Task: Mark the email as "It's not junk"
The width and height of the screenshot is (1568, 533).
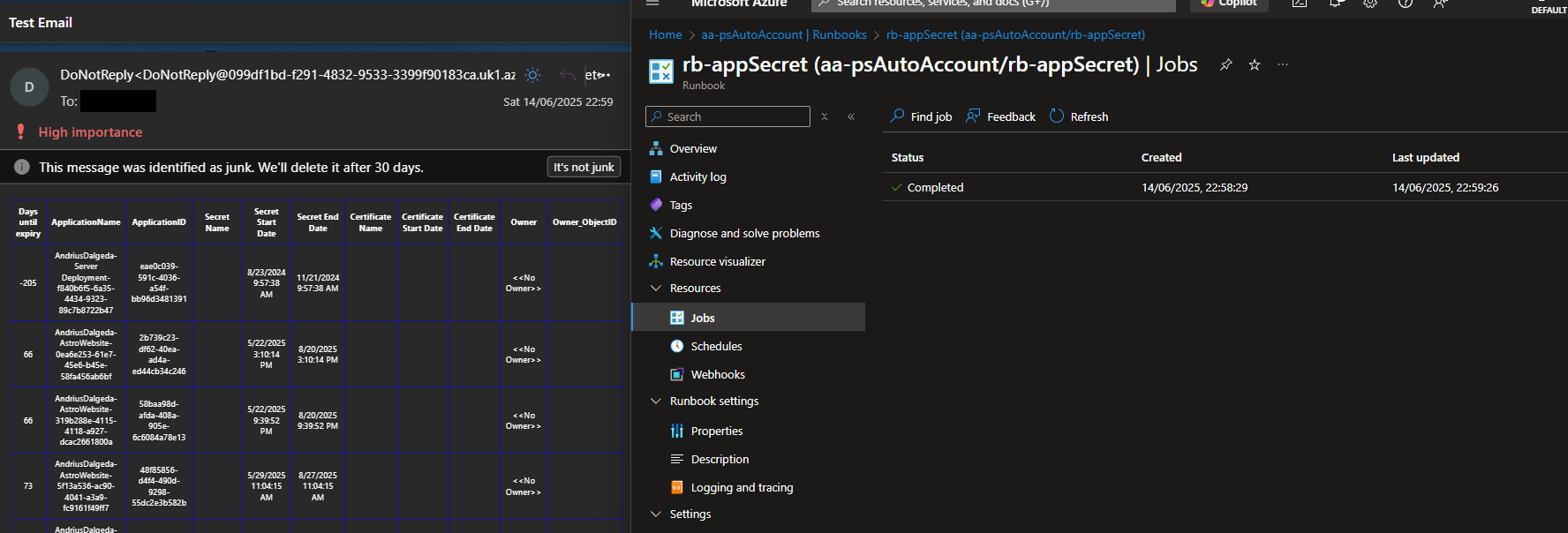Action: 584,167
